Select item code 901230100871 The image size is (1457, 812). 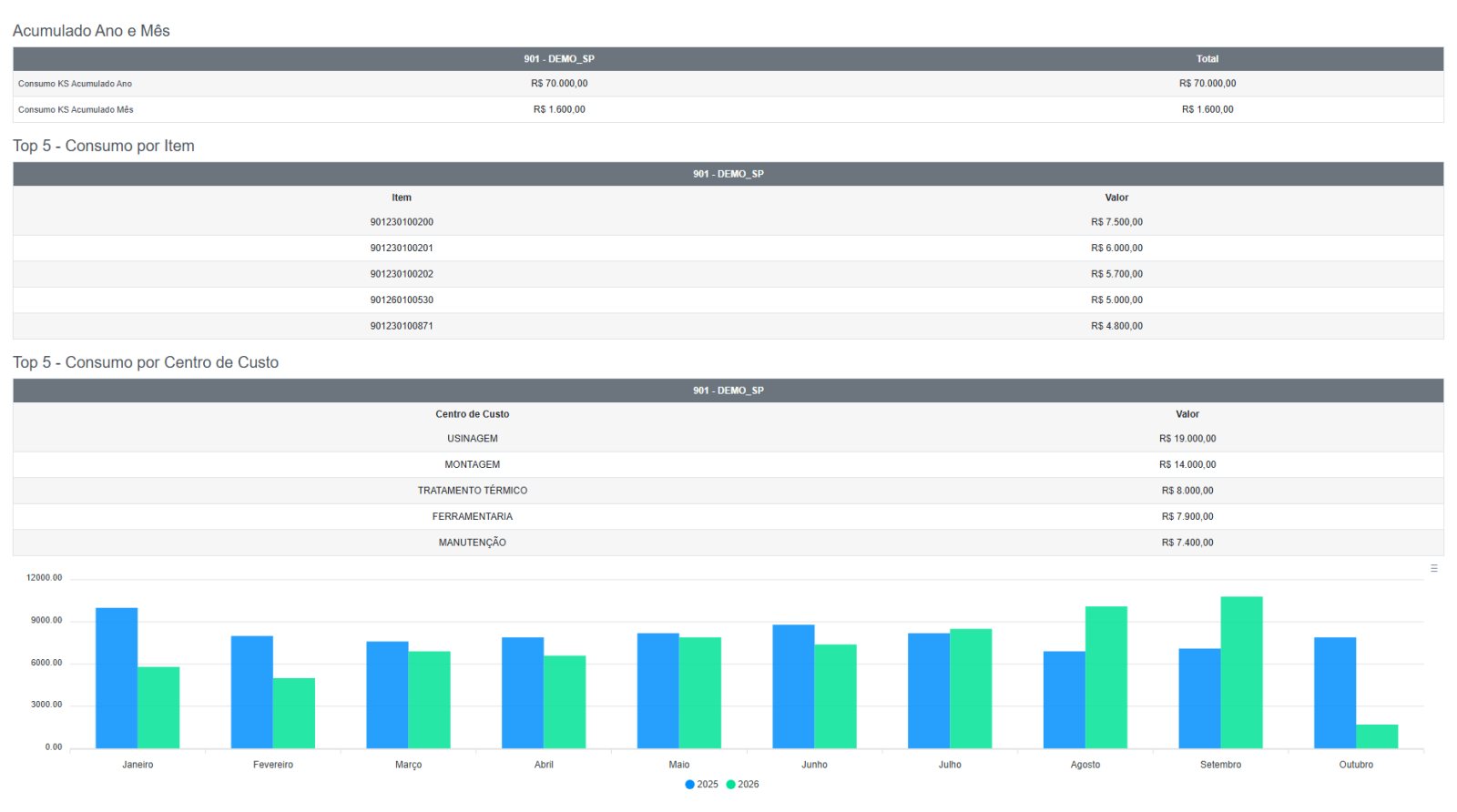pyautogui.click(x=402, y=326)
